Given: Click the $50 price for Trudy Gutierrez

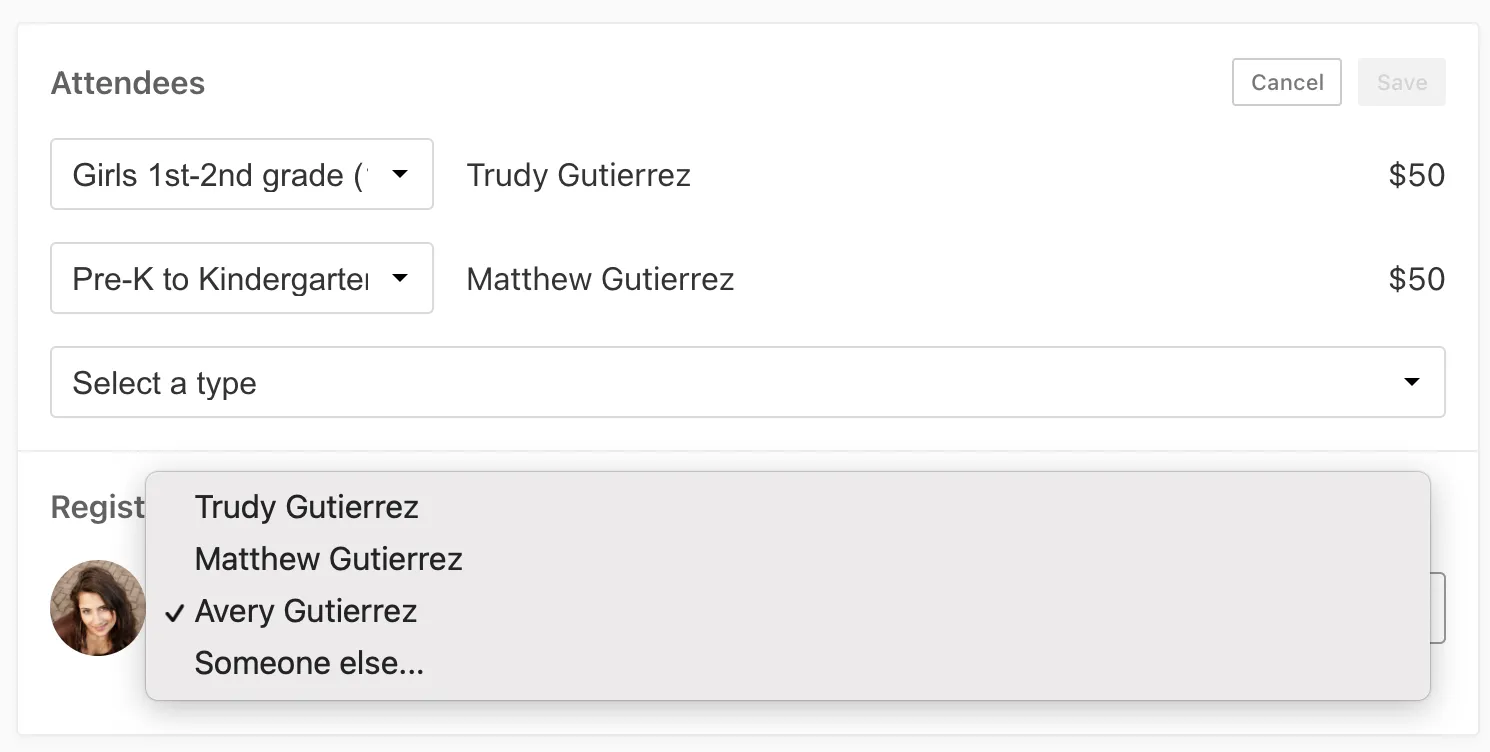Looking at the screenshot, I should [x=1416, y=175].
